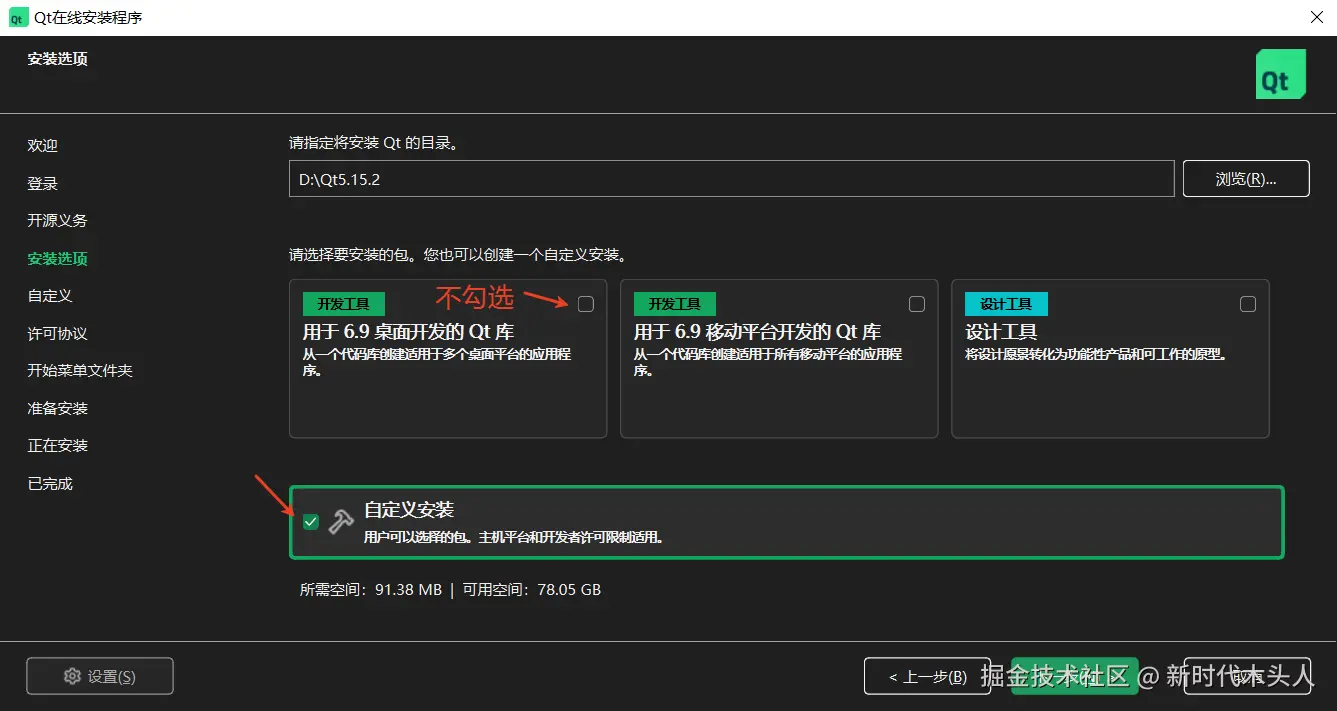1337x711 pixels.
Task: Click the Qt icon in the title bar
Action: coord(17,17)
